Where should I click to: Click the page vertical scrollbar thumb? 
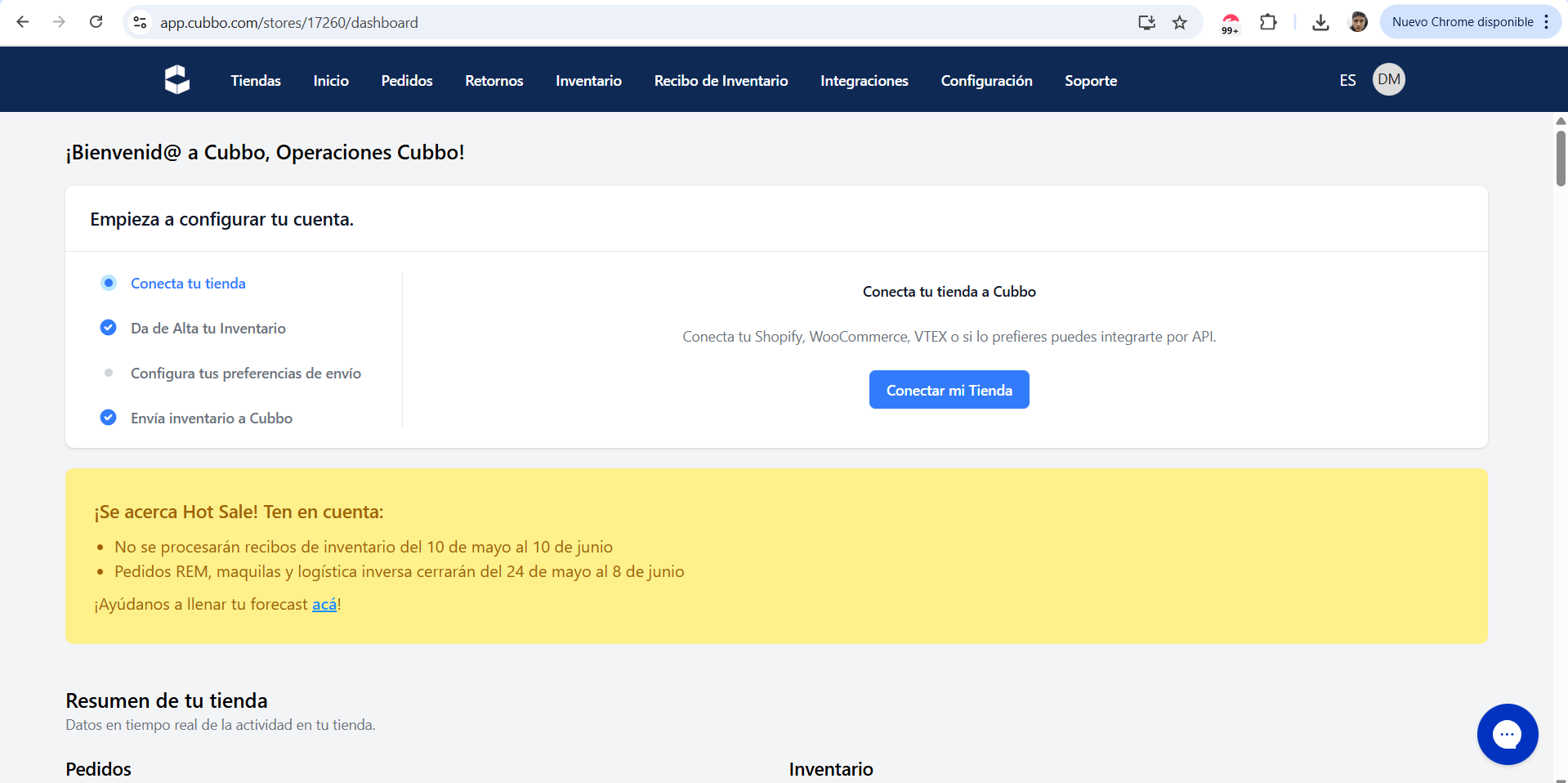tap(1561, 159)
